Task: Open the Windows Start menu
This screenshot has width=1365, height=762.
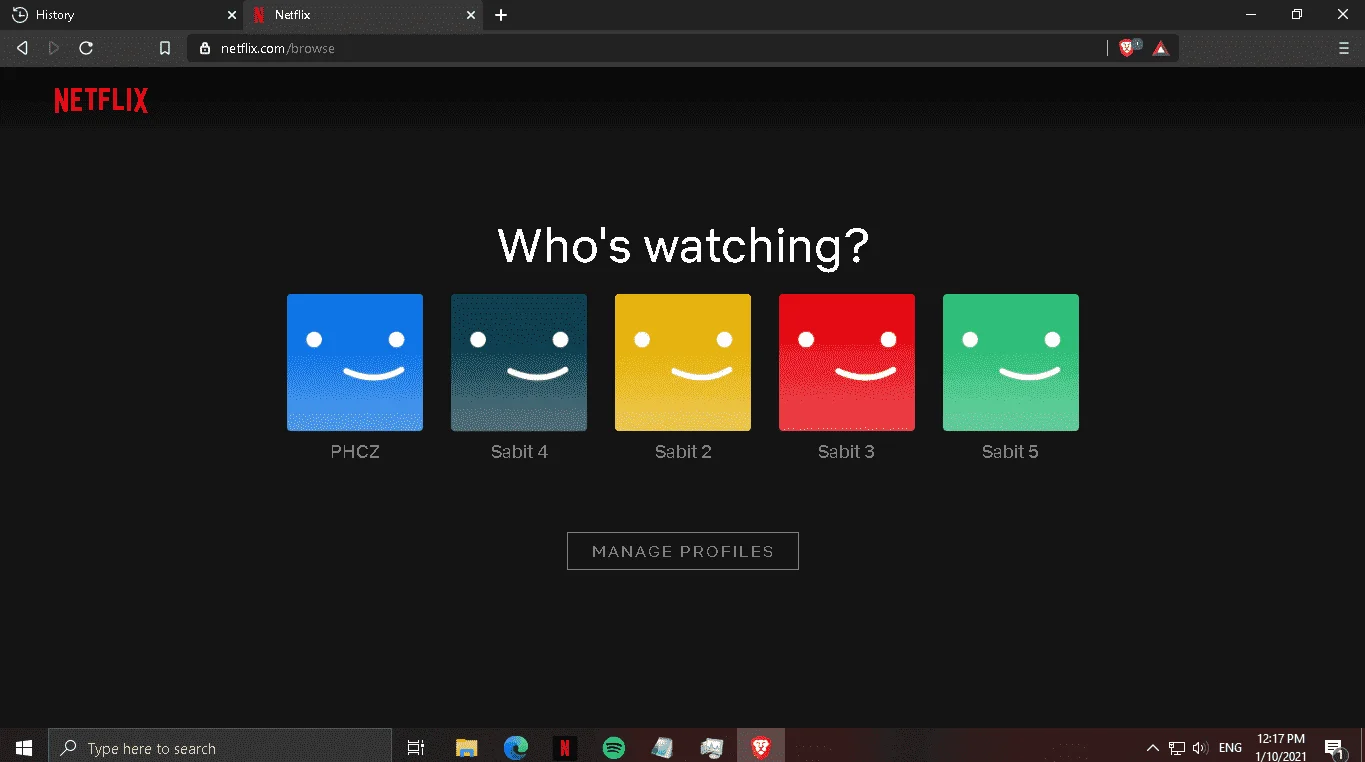Action: [x=24, y=748]
